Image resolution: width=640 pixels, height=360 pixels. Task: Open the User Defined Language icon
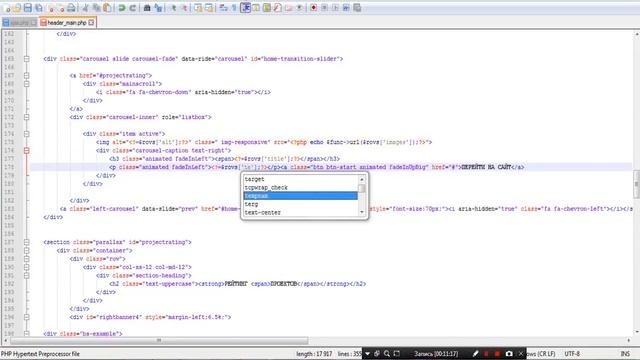256,8
